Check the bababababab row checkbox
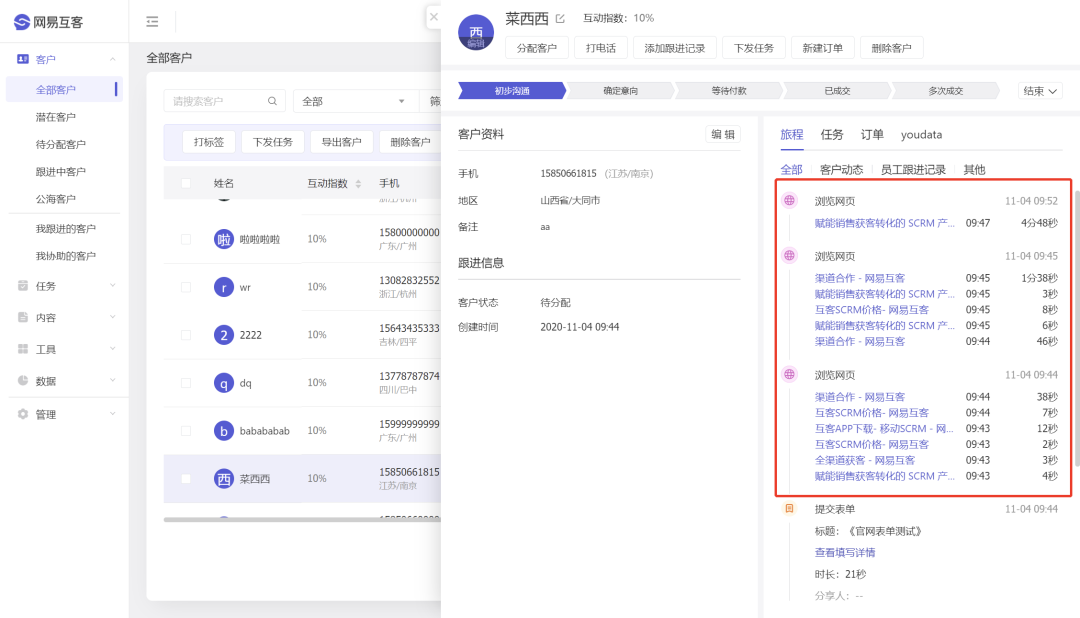 tap(186, 431)
